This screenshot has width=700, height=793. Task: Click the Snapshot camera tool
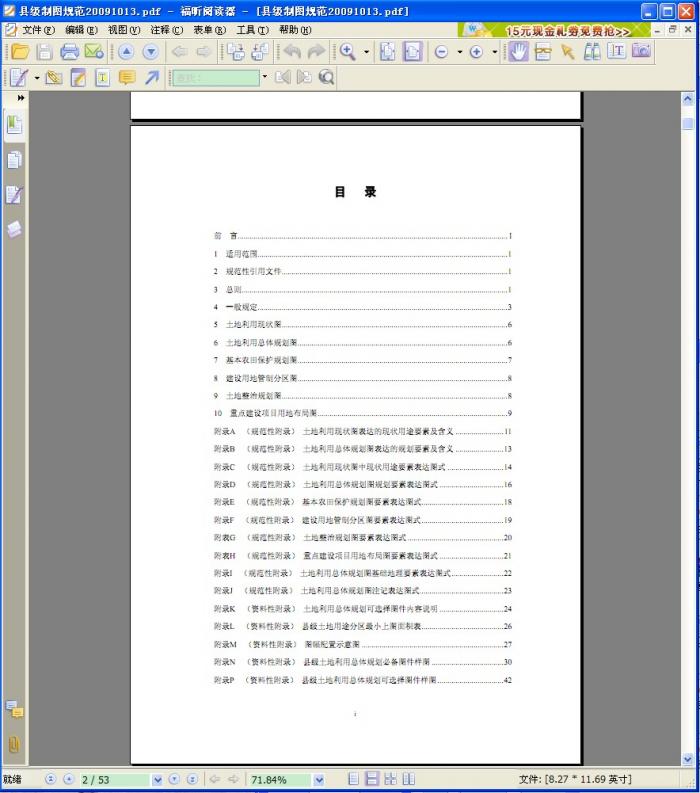[641, 52]
